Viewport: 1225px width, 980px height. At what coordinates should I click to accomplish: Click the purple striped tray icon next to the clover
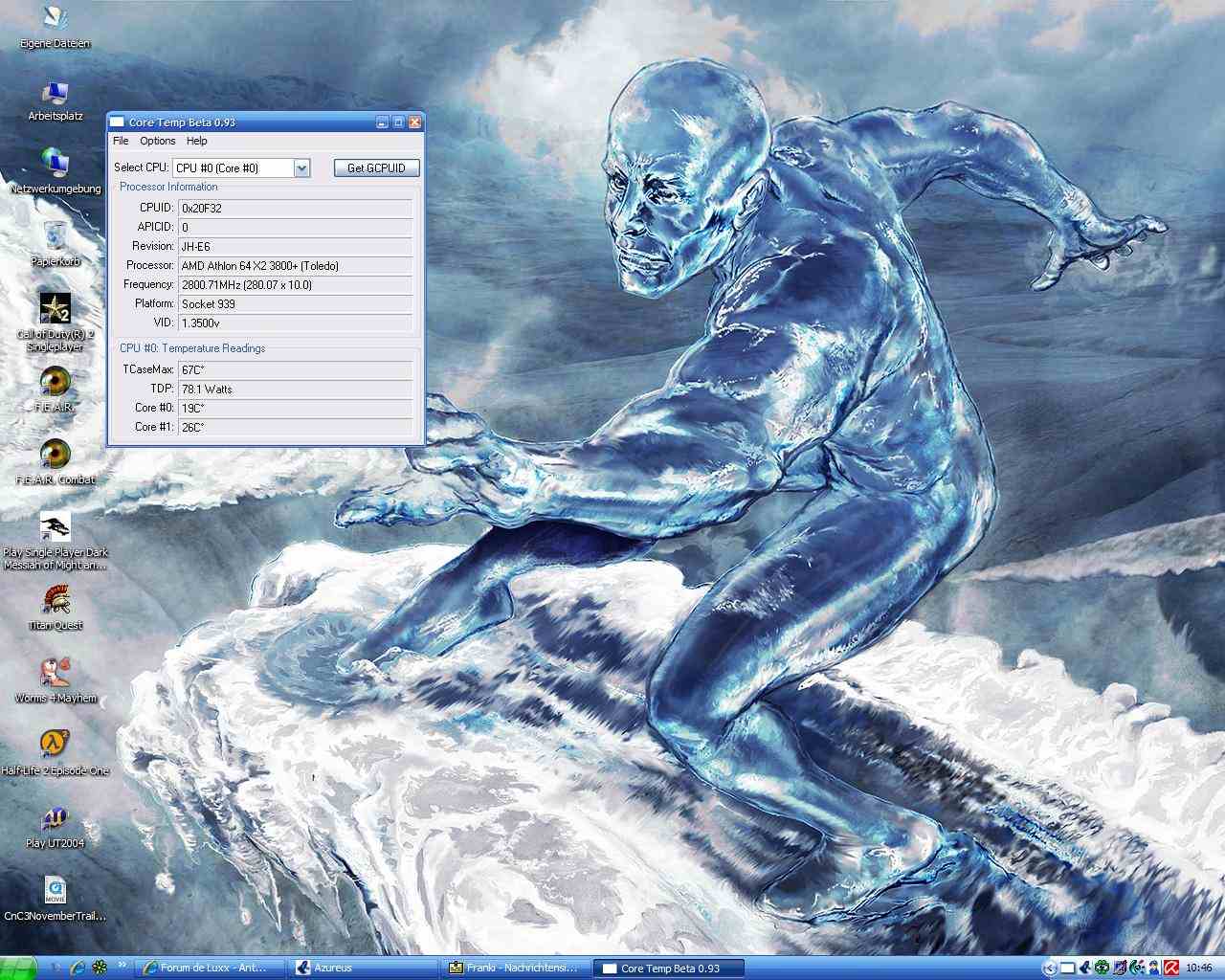pyautogui.click(x=1121, y=968)
